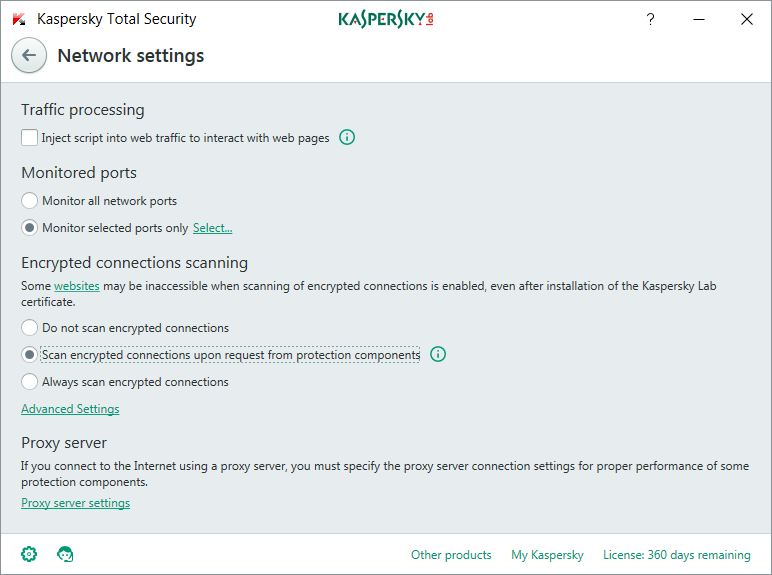Open Other products link
The height and width of the screenshot is (575, 772).
coord(451,555)
